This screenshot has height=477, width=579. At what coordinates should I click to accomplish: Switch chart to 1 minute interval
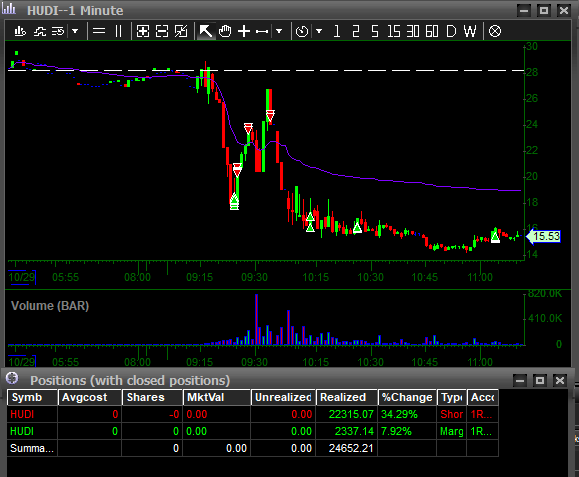[336, 31]
